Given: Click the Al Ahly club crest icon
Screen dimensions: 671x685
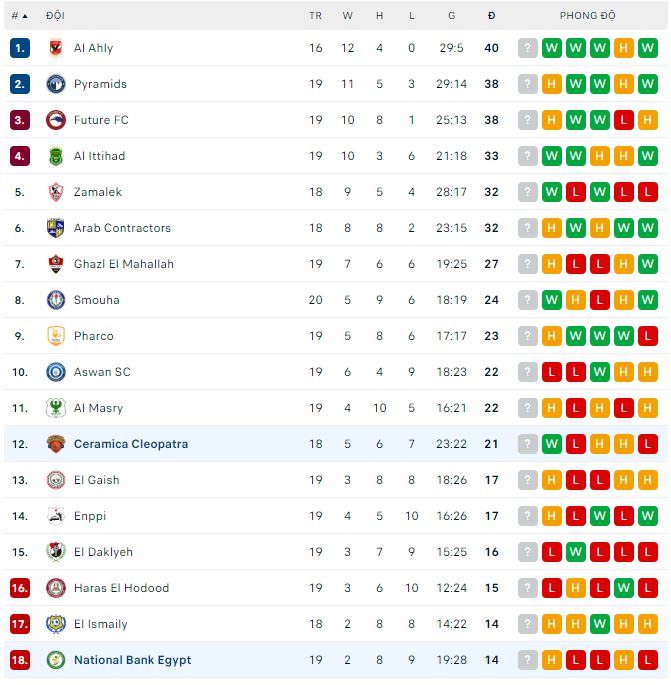Looking at the screenshot, I should 56,48.
